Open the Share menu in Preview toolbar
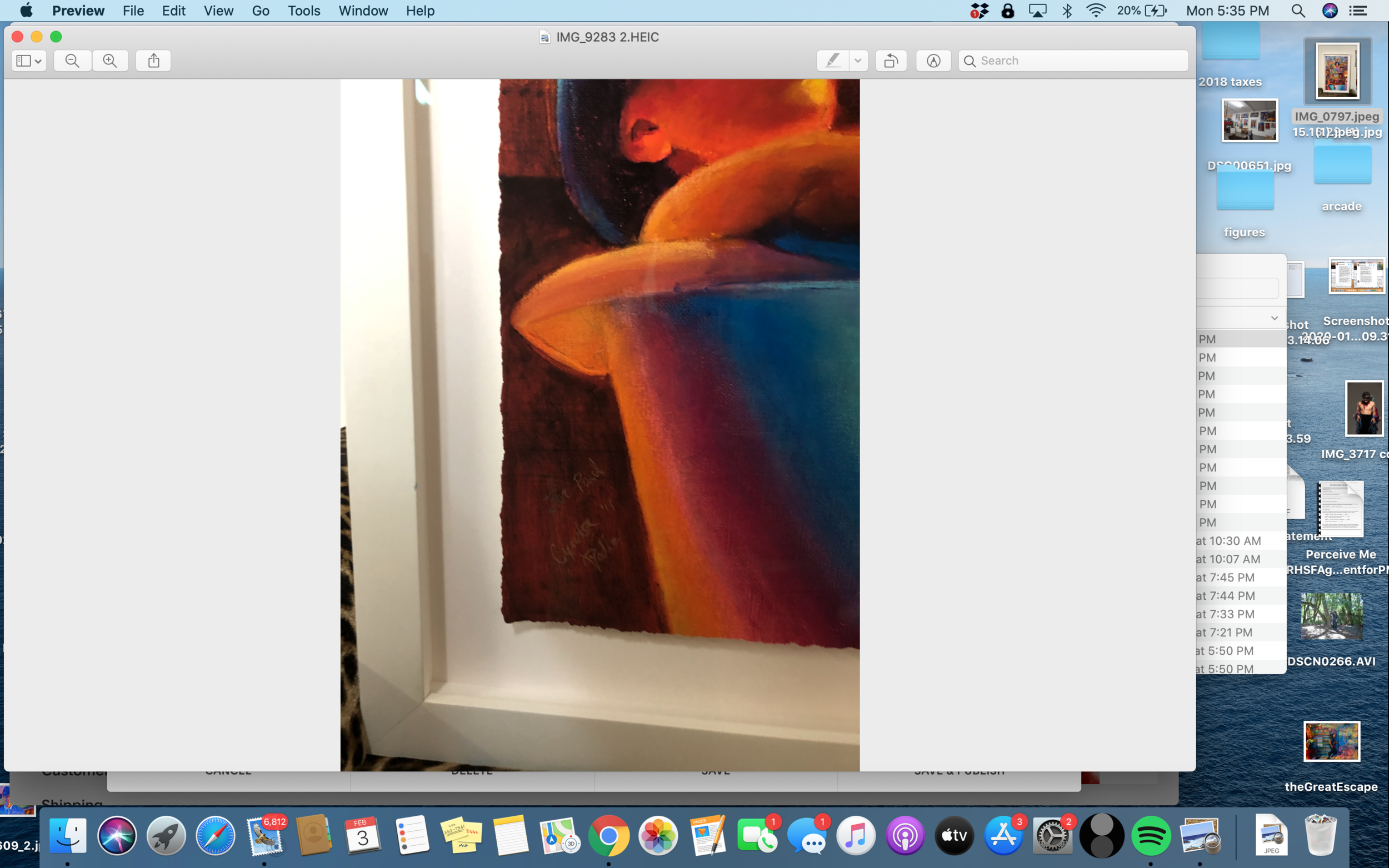This screenshot has width=1389, height=868. coord(153,61)
